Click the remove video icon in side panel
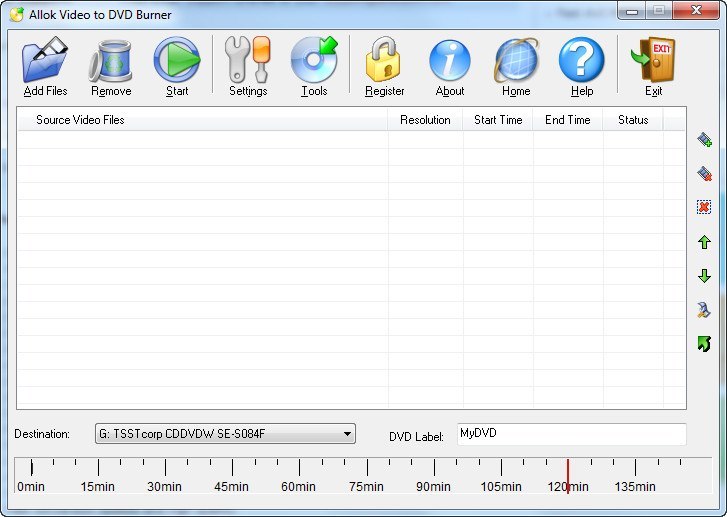 (x=704, y=174)
